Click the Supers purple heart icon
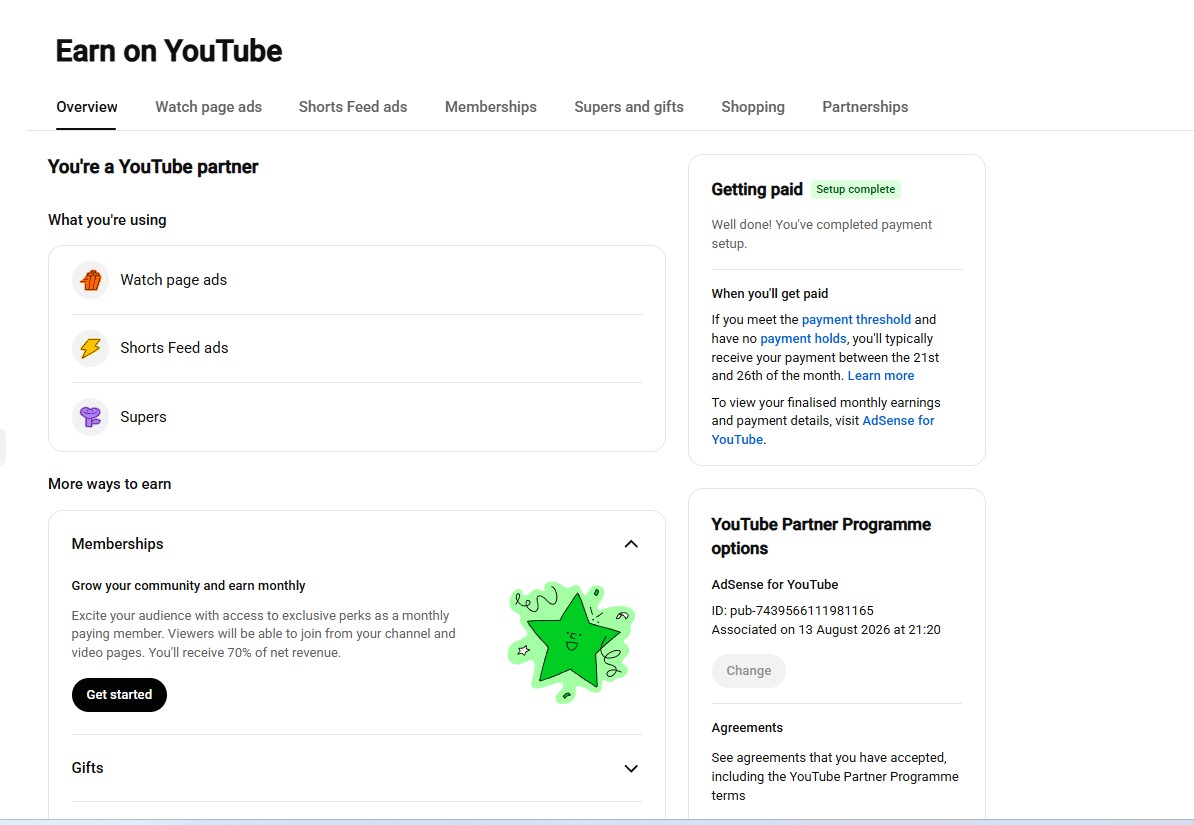 point(91,417)
